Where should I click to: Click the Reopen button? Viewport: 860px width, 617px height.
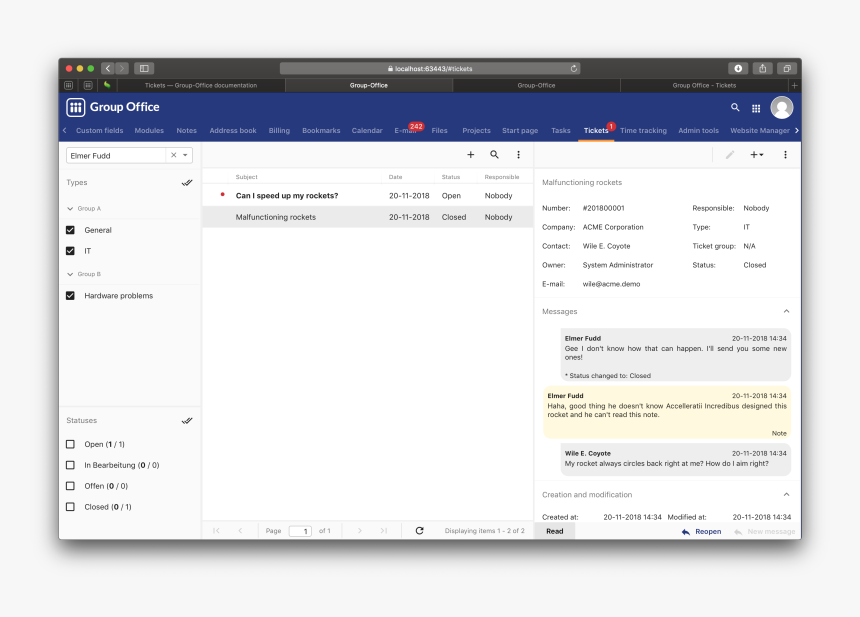[701, 531]
